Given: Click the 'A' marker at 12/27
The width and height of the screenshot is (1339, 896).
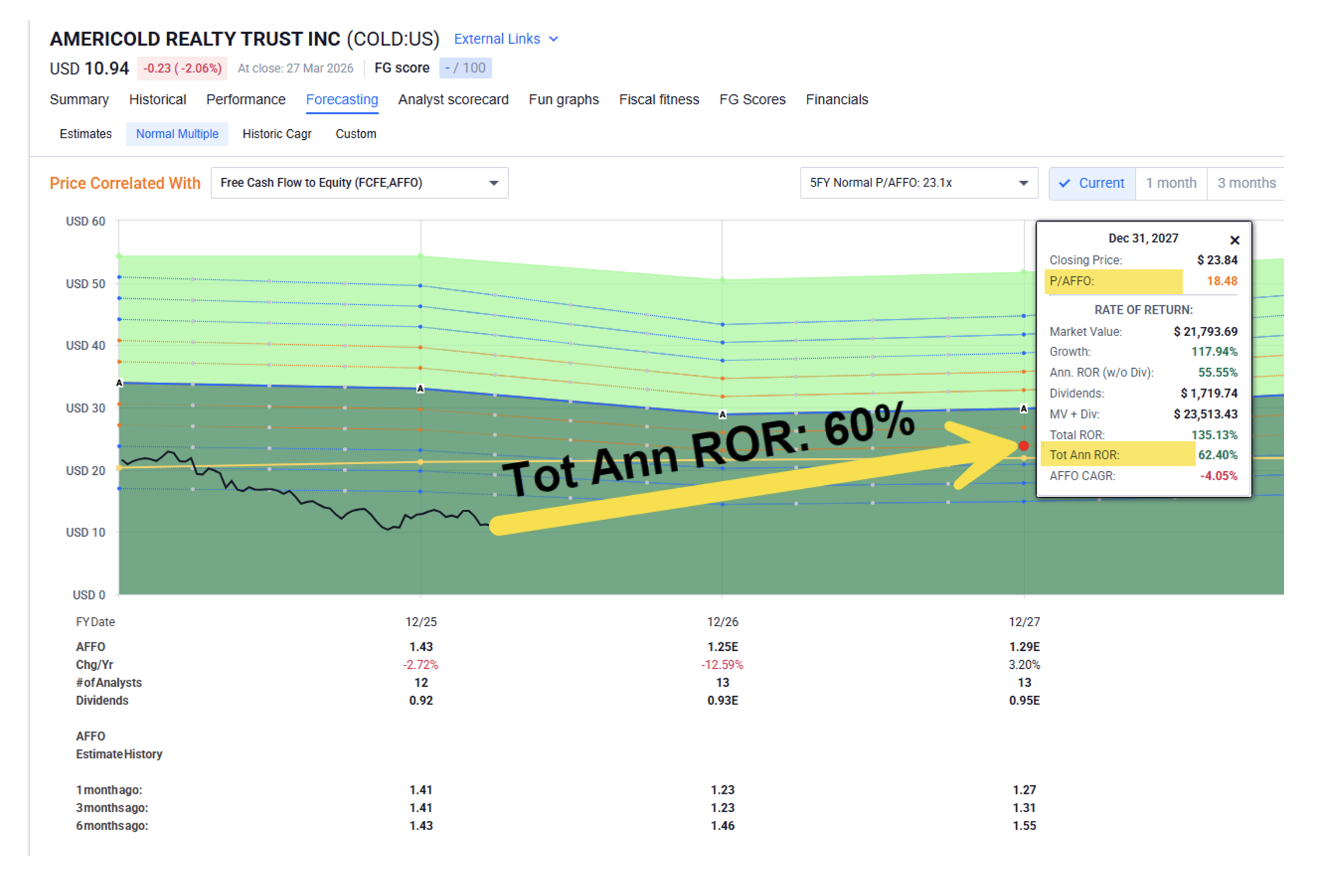Looking at the screenshot, I should (x=1023, y=409).
